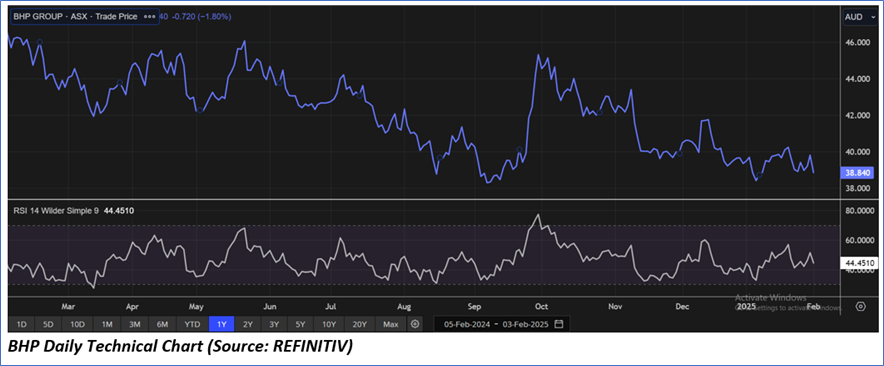The height and width of the screenshot is (366, 884).
Task: Choose the 5Y time range
Action: [x=300, y=324]
